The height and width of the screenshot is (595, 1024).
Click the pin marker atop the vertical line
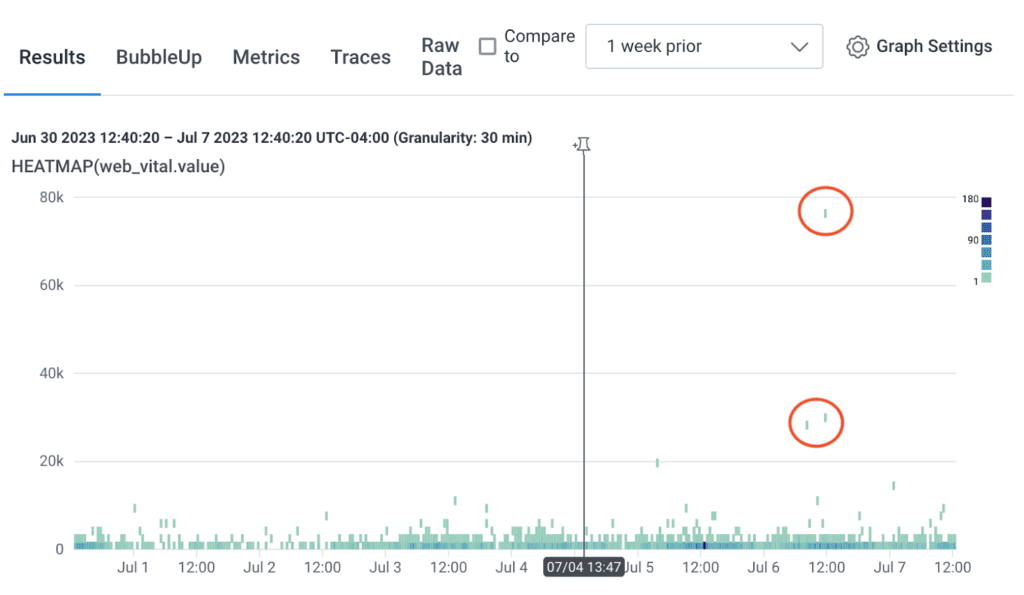(583, 145)
